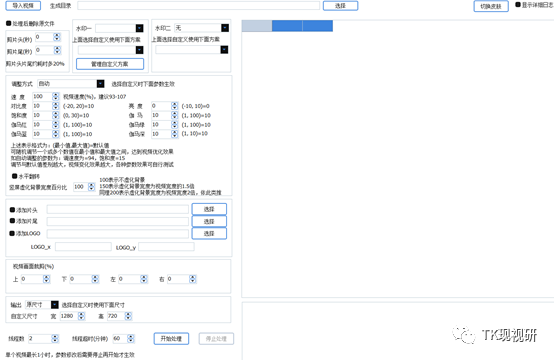Click the 右 crop percentage spinner
Screen dimensions: 554x360
pos(193,279)
